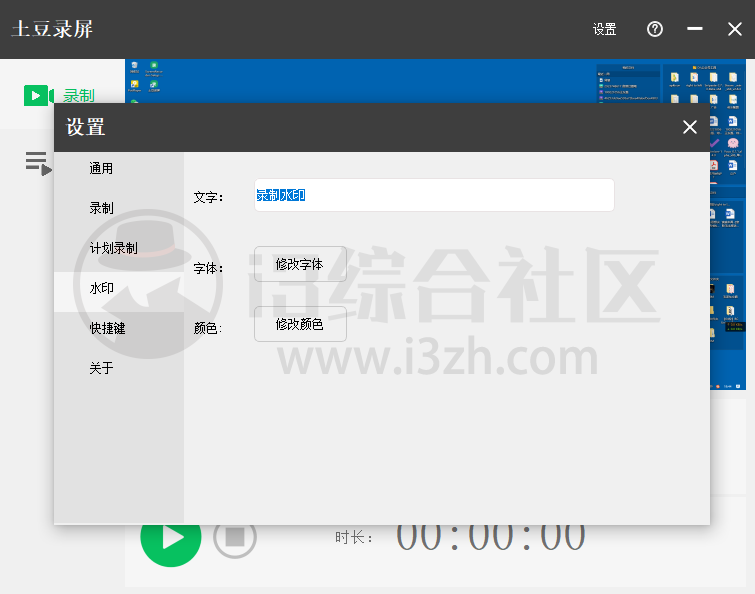Click the 颜色: label
This screenshot has height=594, width=755.
[x=208, y=328]
